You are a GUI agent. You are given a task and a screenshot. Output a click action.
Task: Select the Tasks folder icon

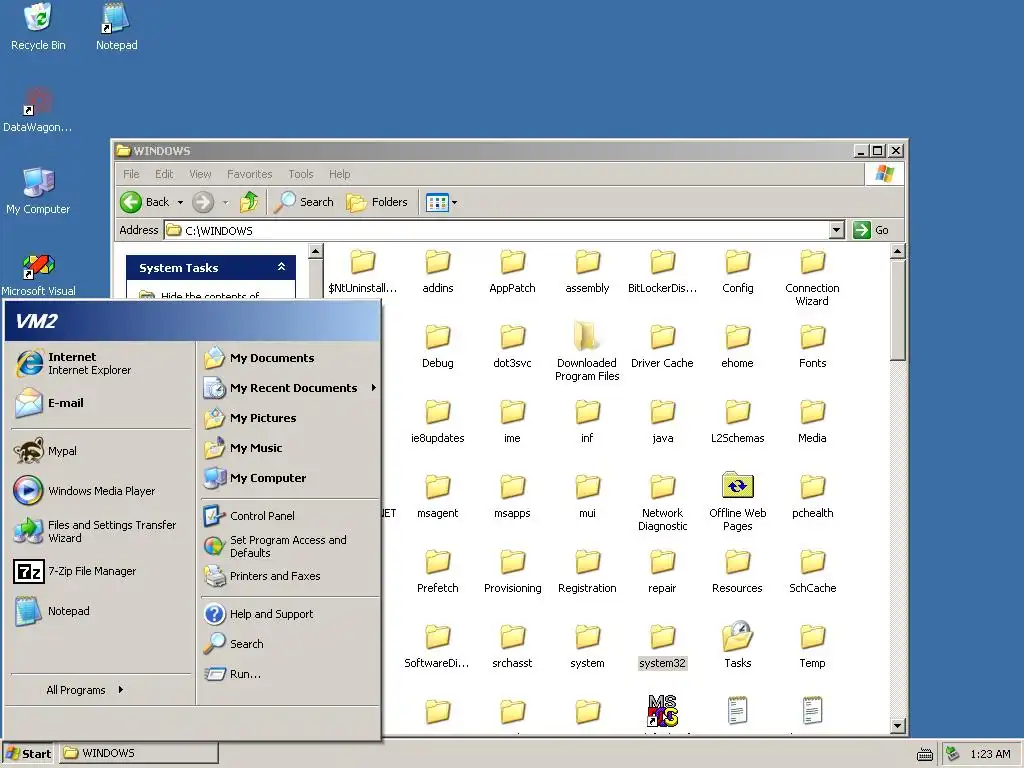(737, 645)
